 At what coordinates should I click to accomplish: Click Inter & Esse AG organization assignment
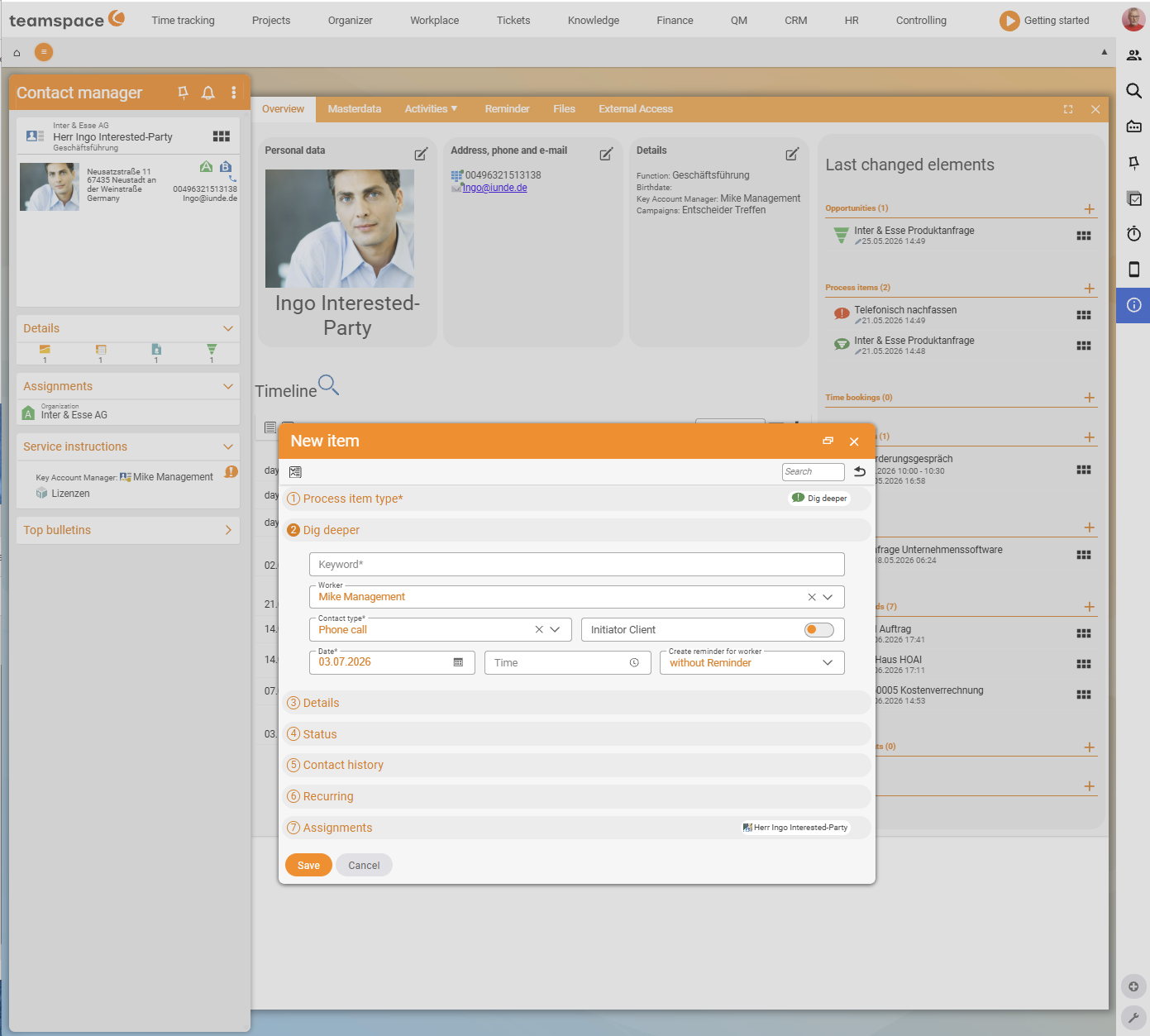pyautogui.click(x=74, y=415)
